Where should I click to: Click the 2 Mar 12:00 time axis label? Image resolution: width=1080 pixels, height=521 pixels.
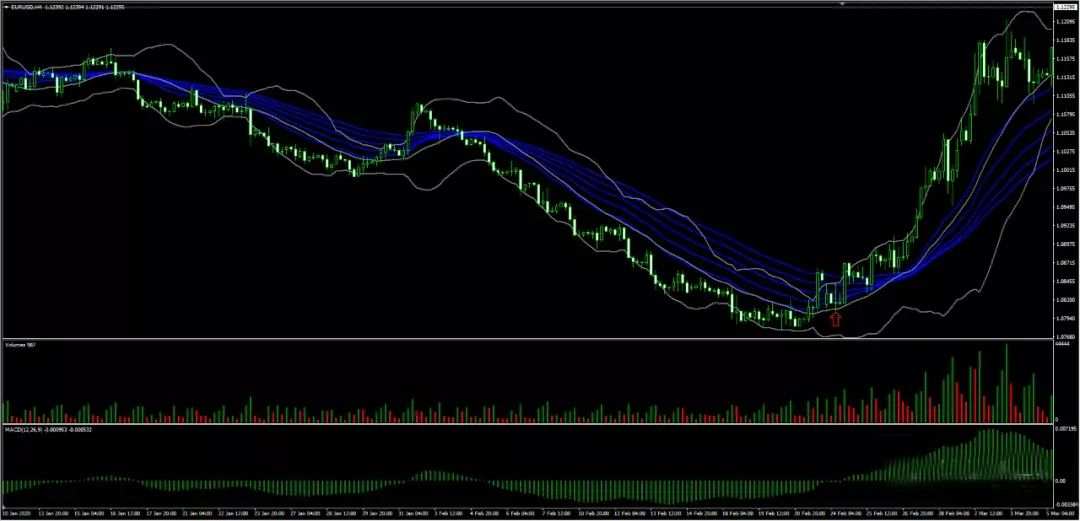pos(990,514)
